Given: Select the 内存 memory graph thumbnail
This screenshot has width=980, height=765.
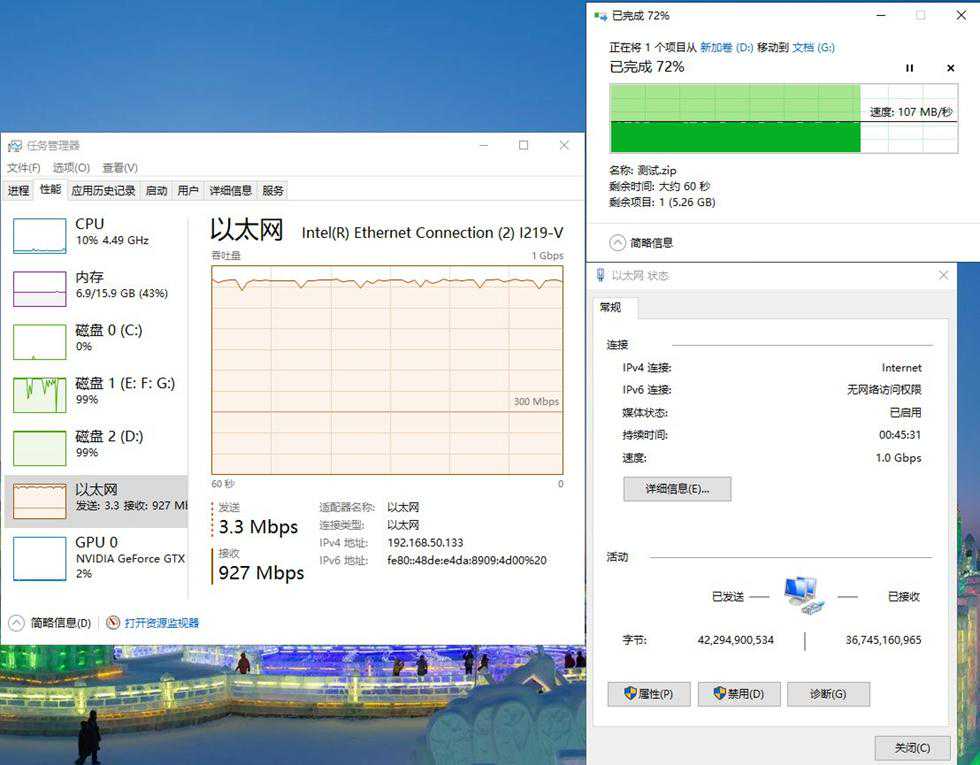Looking at the screenshot, I should click(39, 288).
